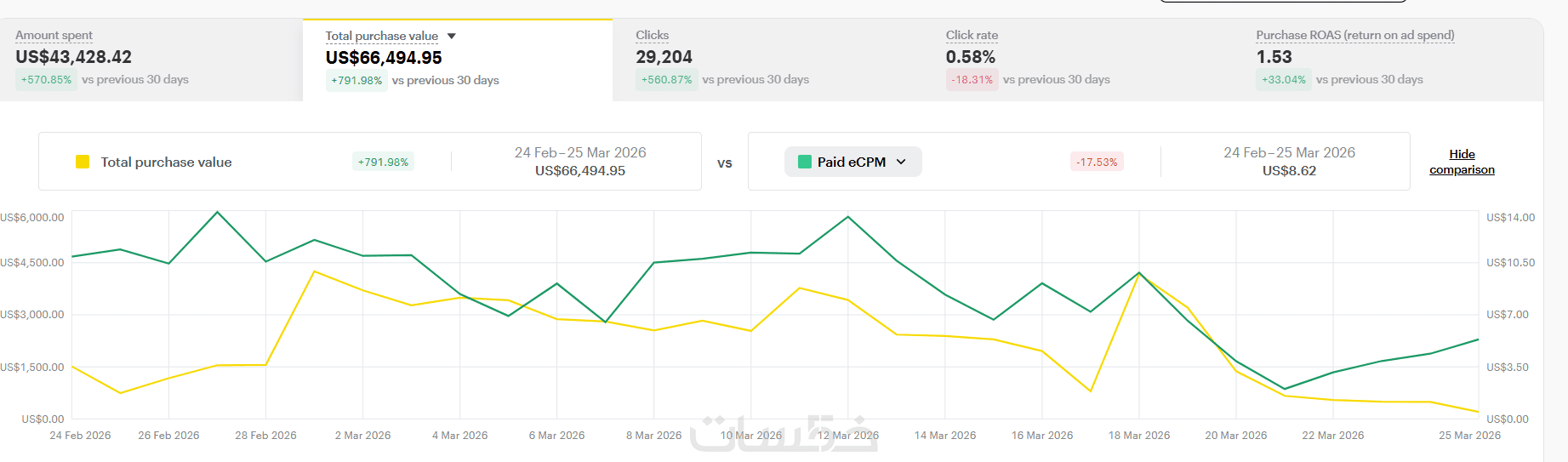Click the -18.31% Click rate change badge
Viewport: 1568px width, 462px height.
tap(972, 80)
